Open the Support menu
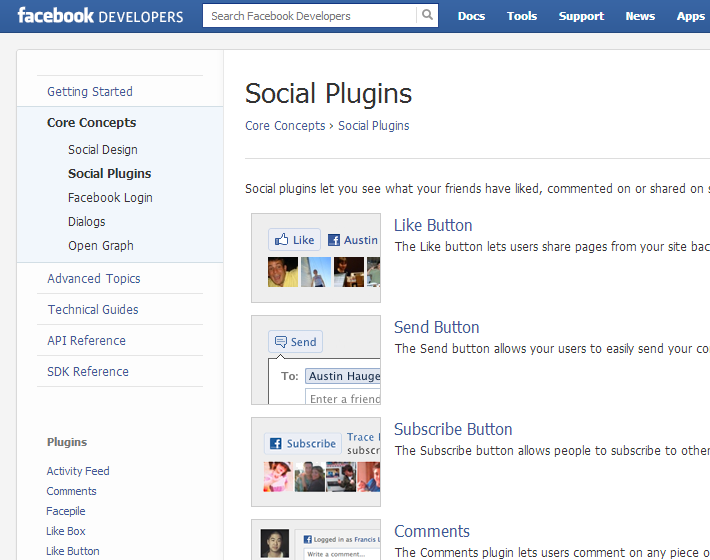 [581, 16]
